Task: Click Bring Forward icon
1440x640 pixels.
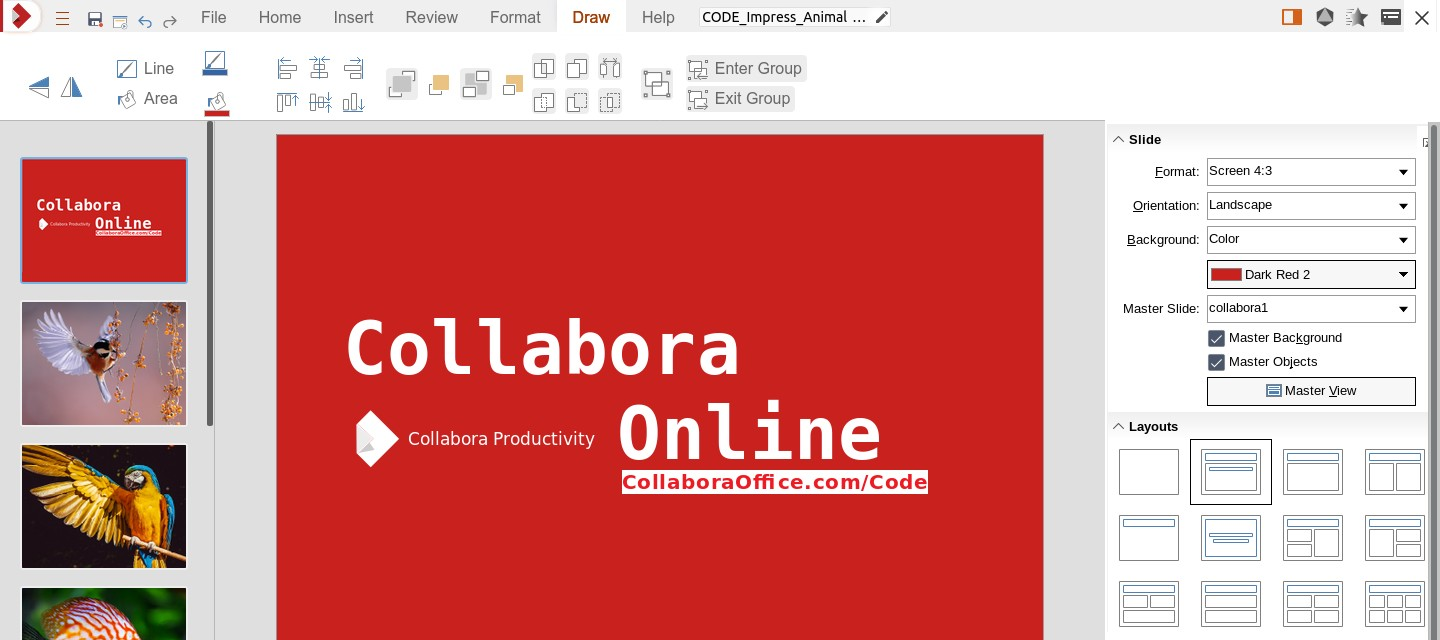Action: (439, 85)
